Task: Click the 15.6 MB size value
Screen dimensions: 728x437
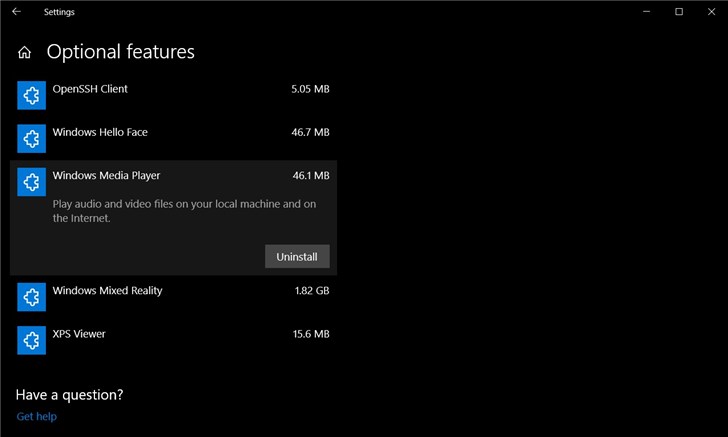Action: tap(311, 334)
